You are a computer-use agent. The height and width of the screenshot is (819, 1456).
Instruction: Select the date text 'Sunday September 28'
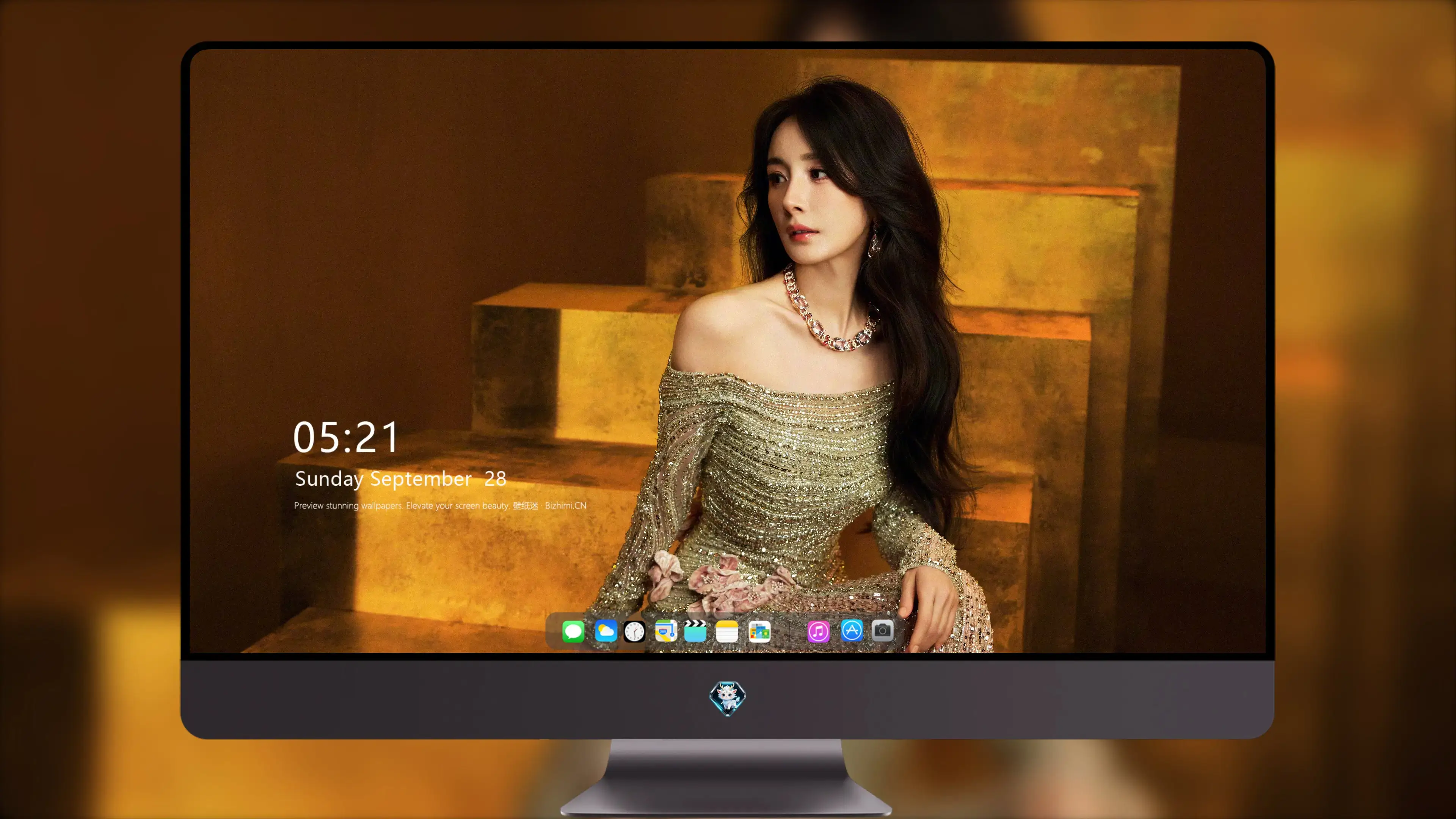tap(401, 479)
